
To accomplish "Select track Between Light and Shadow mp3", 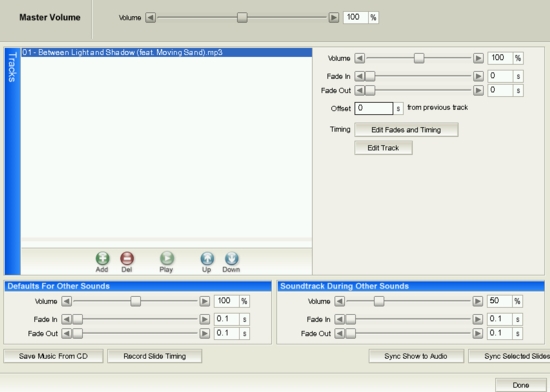I will pyautogui.click(x=167, y=53).
